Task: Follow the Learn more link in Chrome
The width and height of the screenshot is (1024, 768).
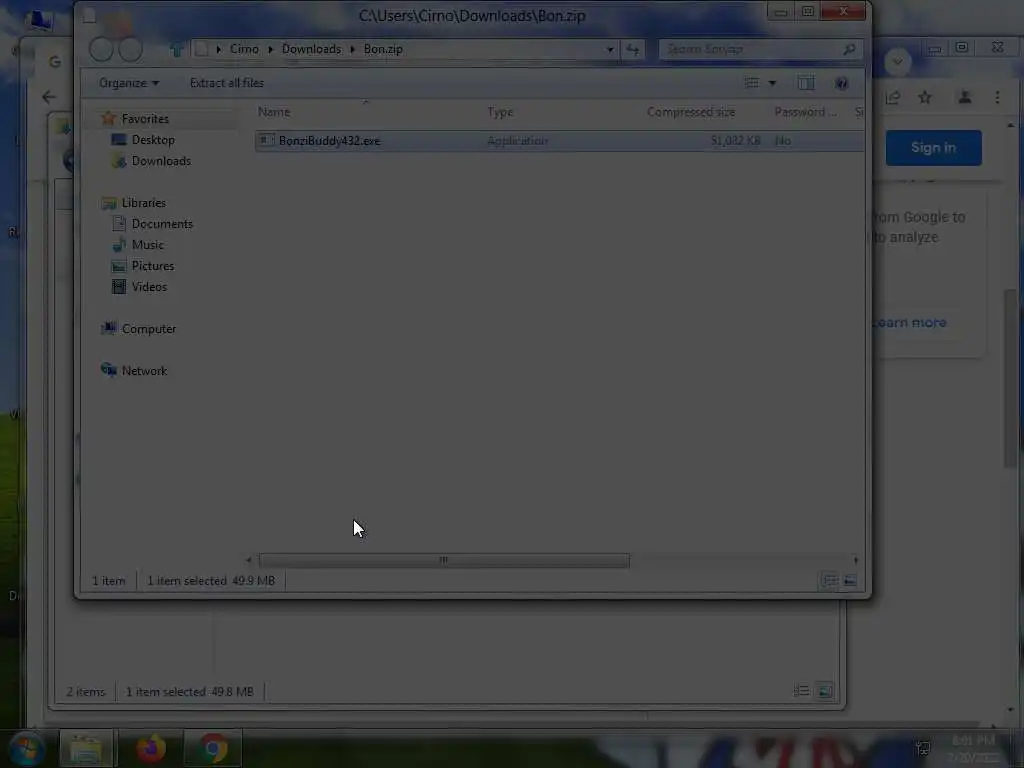Action: click(x=910, y=323)
